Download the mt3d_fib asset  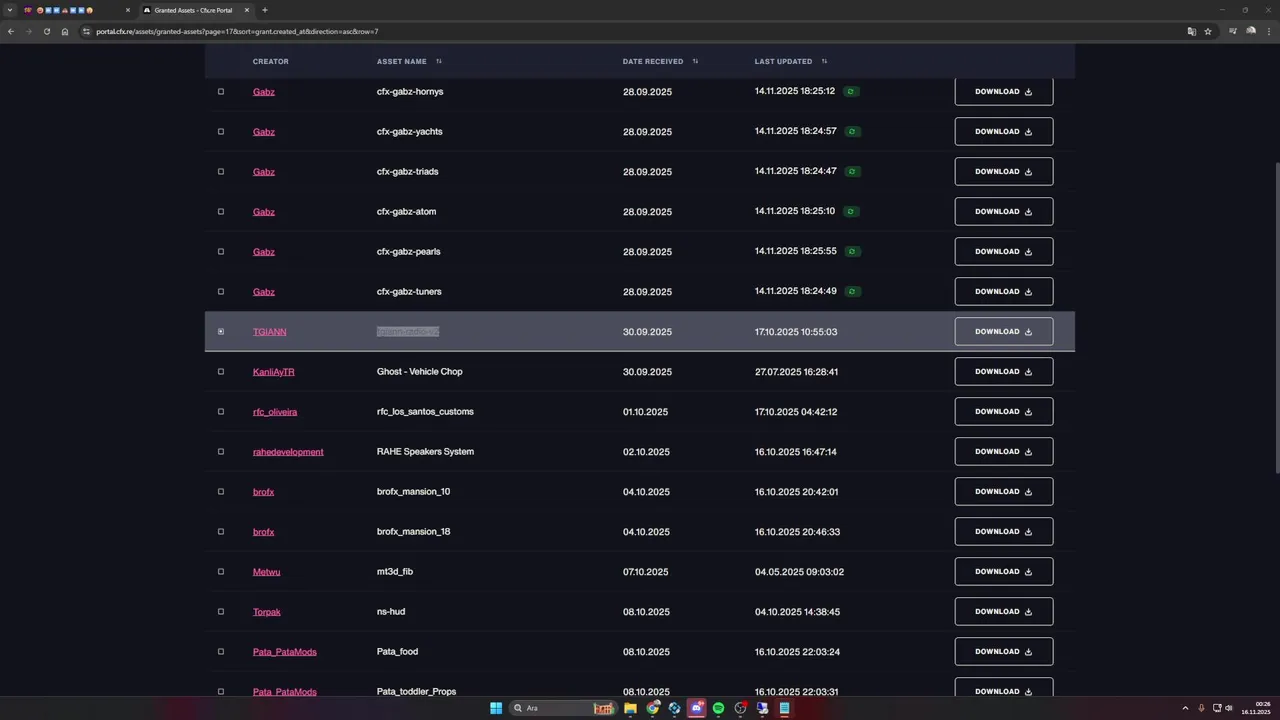(x=1003, y=571)
